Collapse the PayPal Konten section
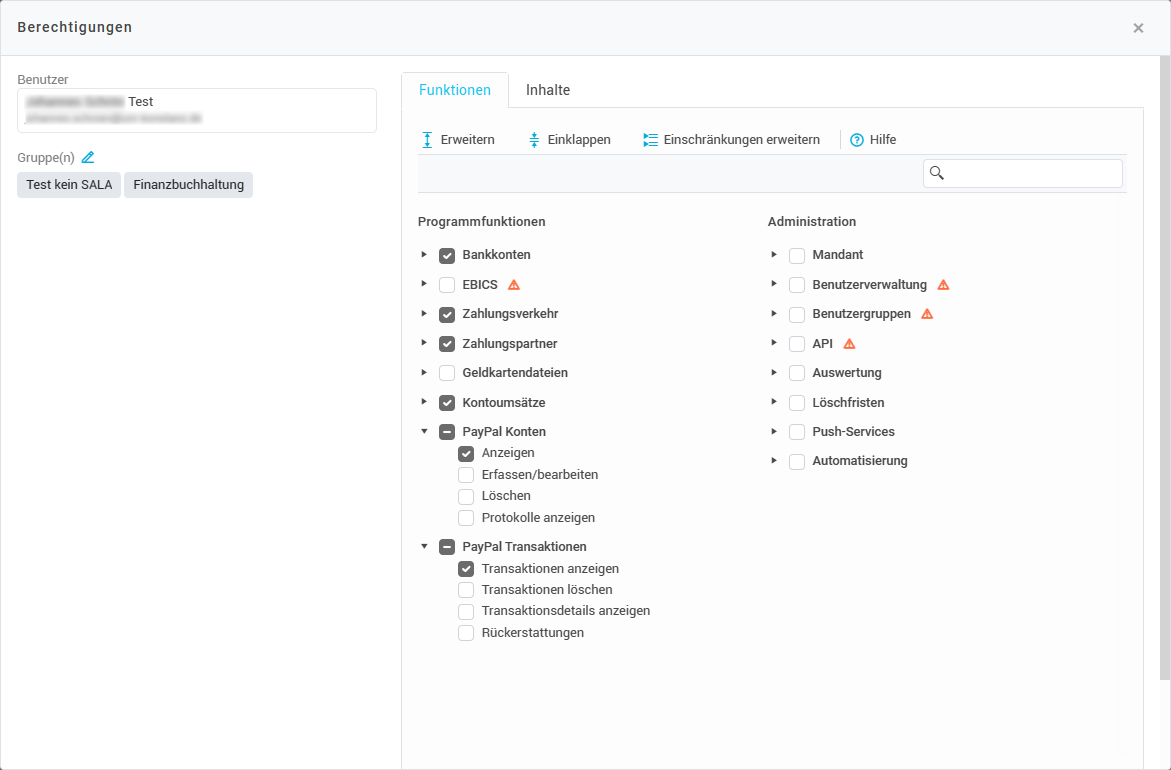Image resolution: width=1171 pixels, height=770 pixels. [x=424, y=432]
